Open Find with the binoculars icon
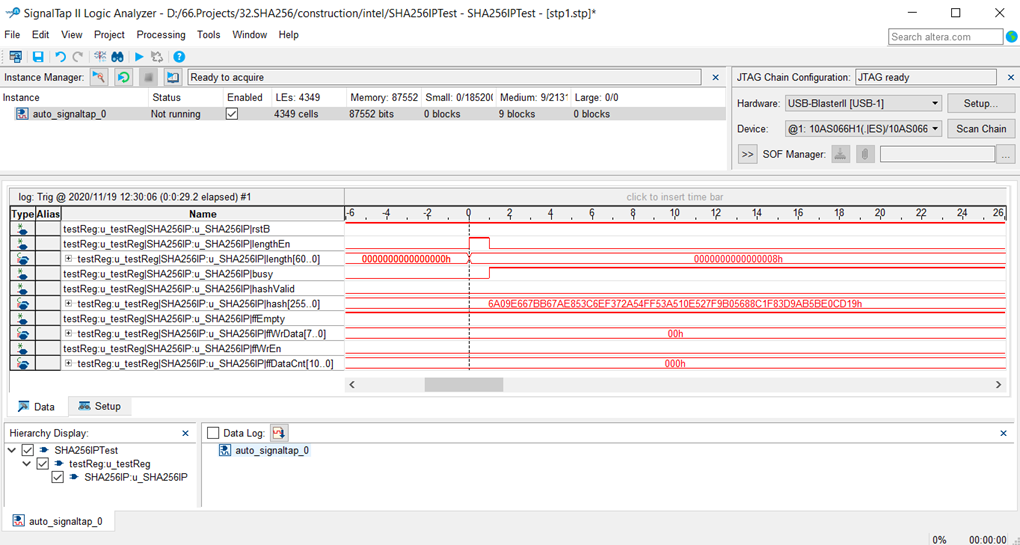Screen dimensions: 1020x545 [118, 57]
